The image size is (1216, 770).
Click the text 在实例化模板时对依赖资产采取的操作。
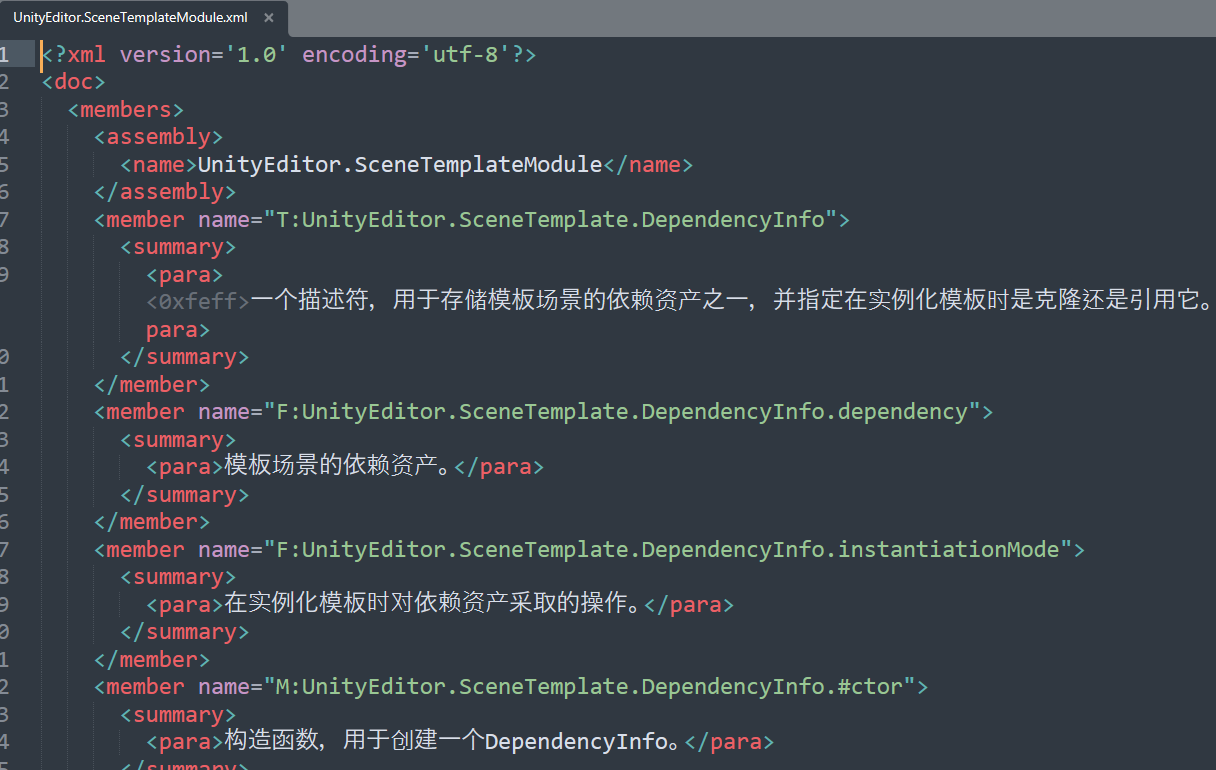(433, 604)
